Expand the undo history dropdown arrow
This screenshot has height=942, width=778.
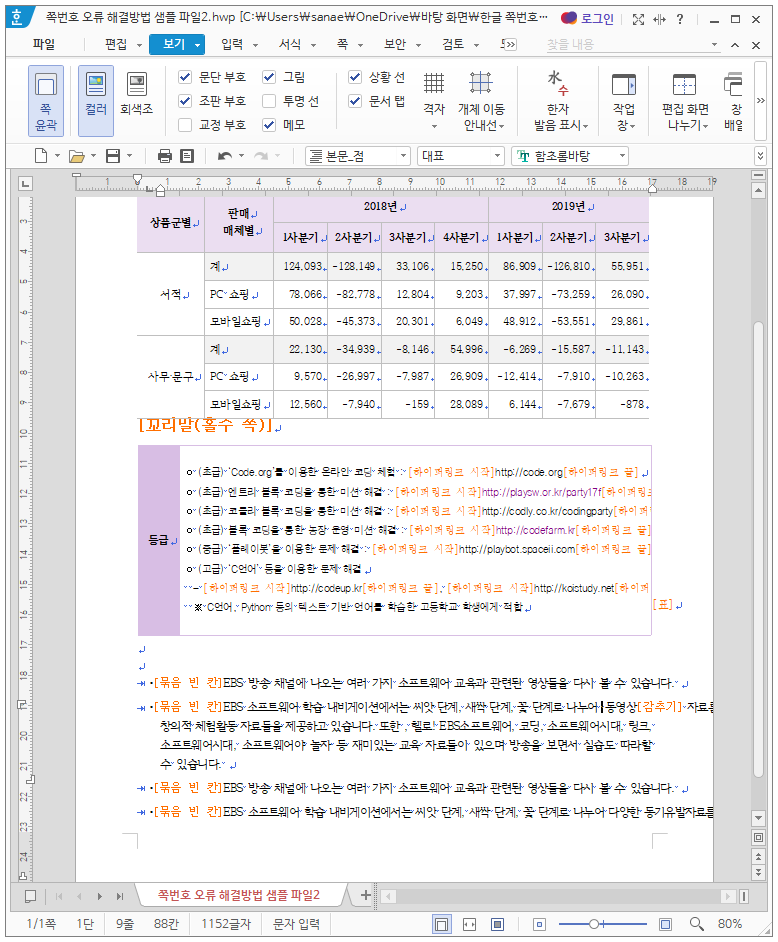click(241, 156)
